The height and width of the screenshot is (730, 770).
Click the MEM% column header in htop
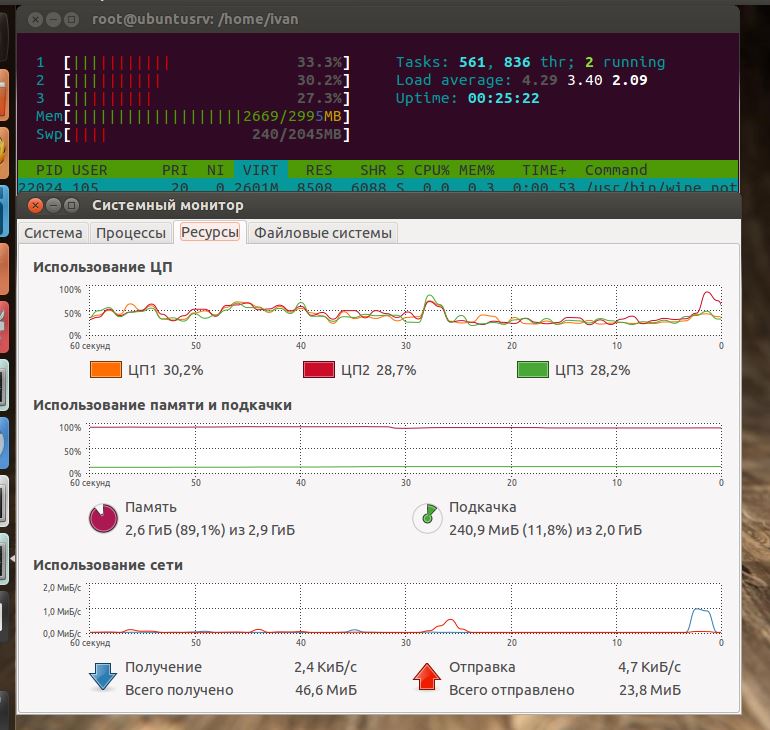477,170
